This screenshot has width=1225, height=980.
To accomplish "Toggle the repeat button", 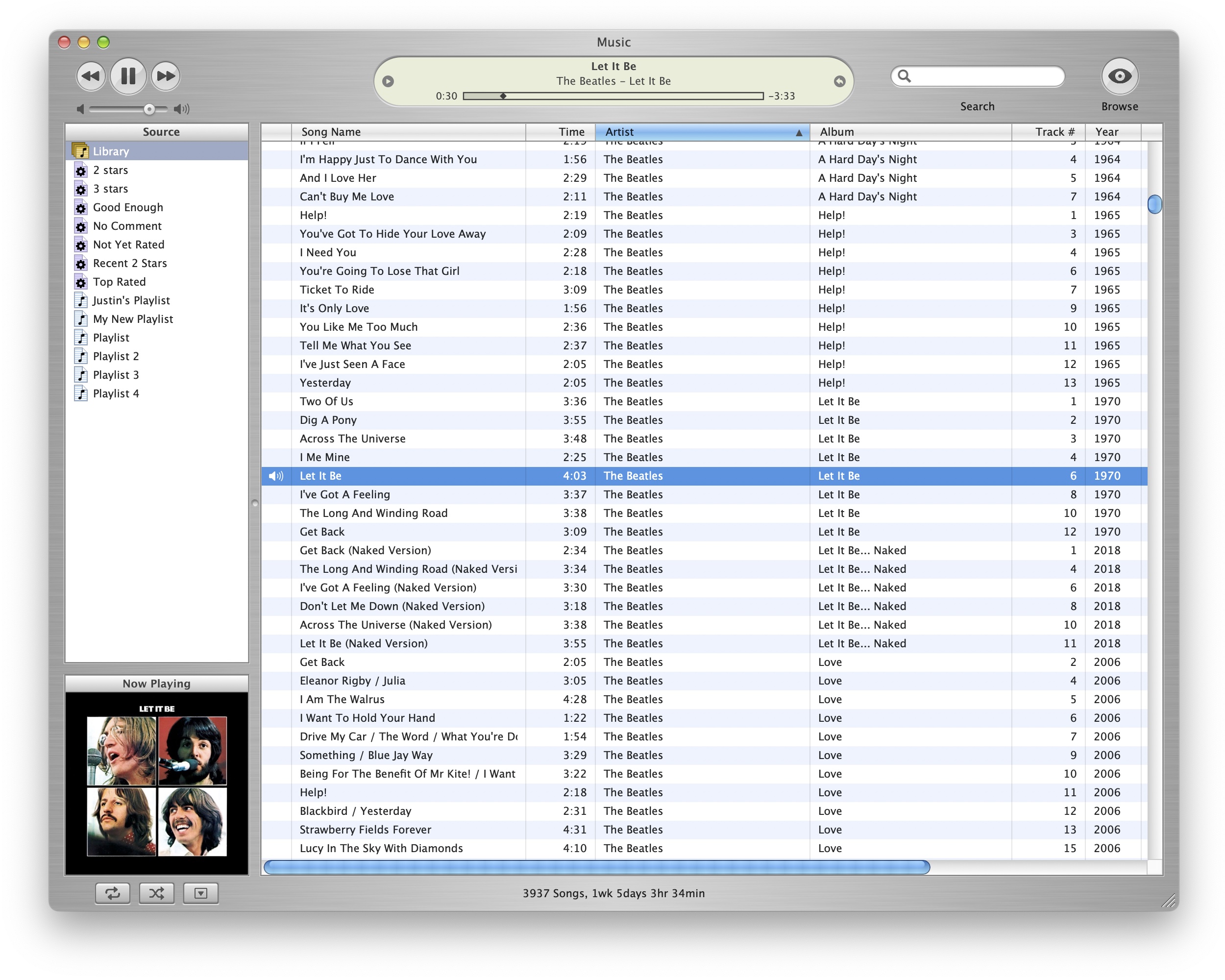I will pos(113,892).
